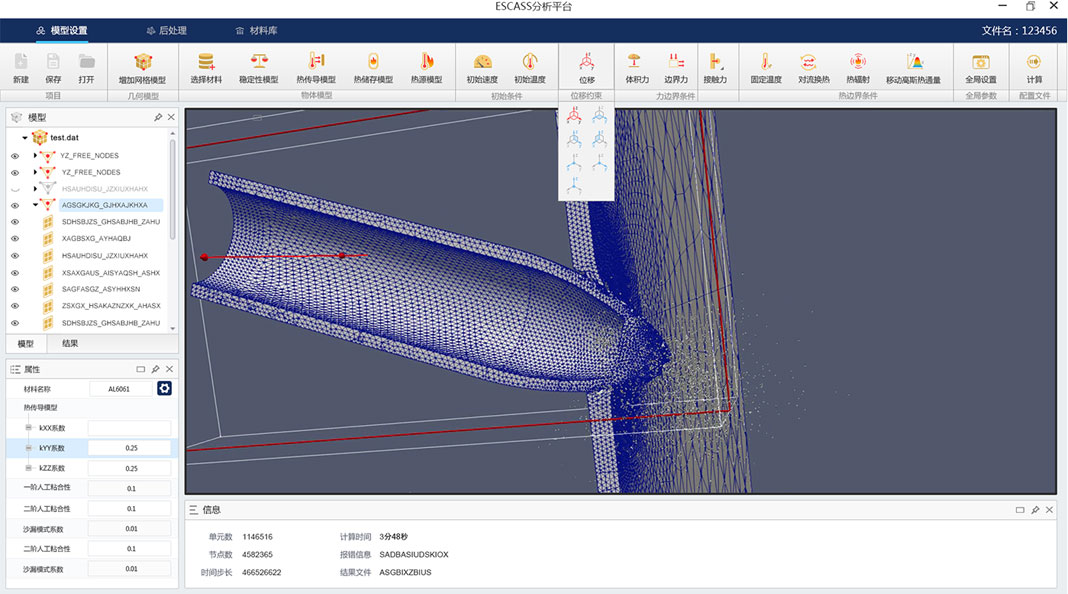Hide the first YZ_FREE_NODES item via eye icon
The height and width of the screenshot is (594, 1068).
15,156
